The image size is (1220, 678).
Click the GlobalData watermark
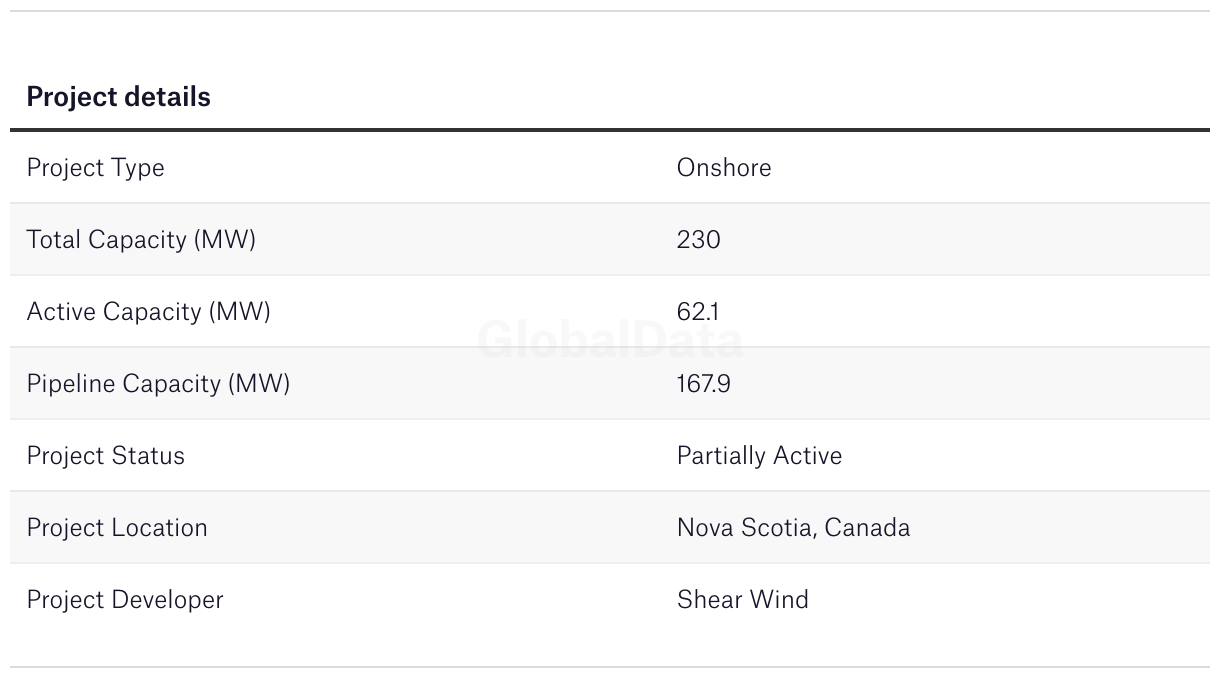[x=610, y=341]
